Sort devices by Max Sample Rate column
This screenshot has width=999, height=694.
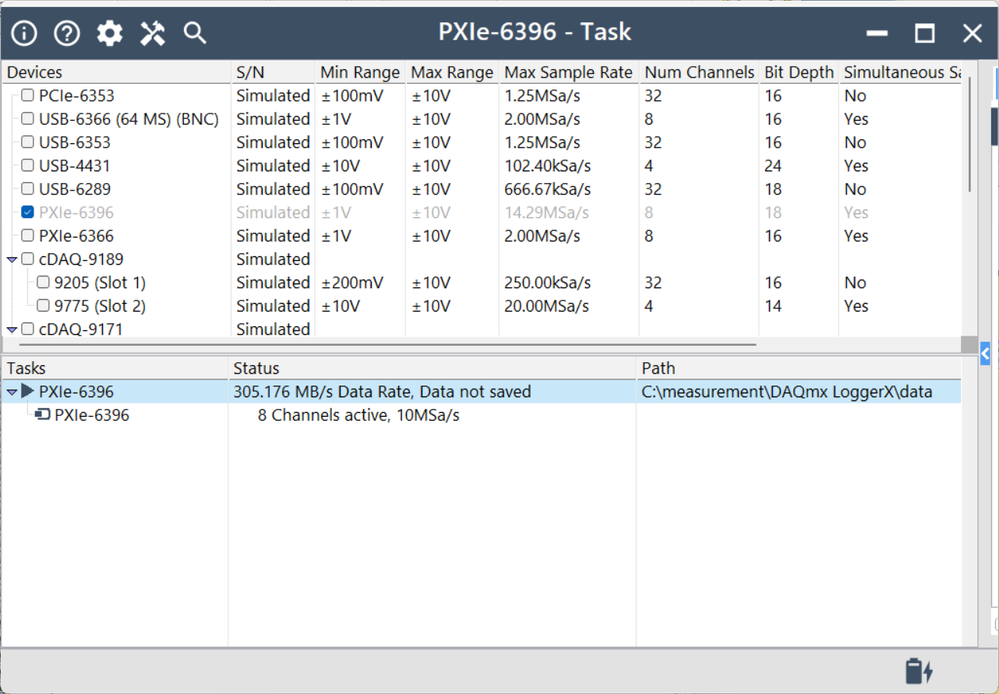pos(568,71)
